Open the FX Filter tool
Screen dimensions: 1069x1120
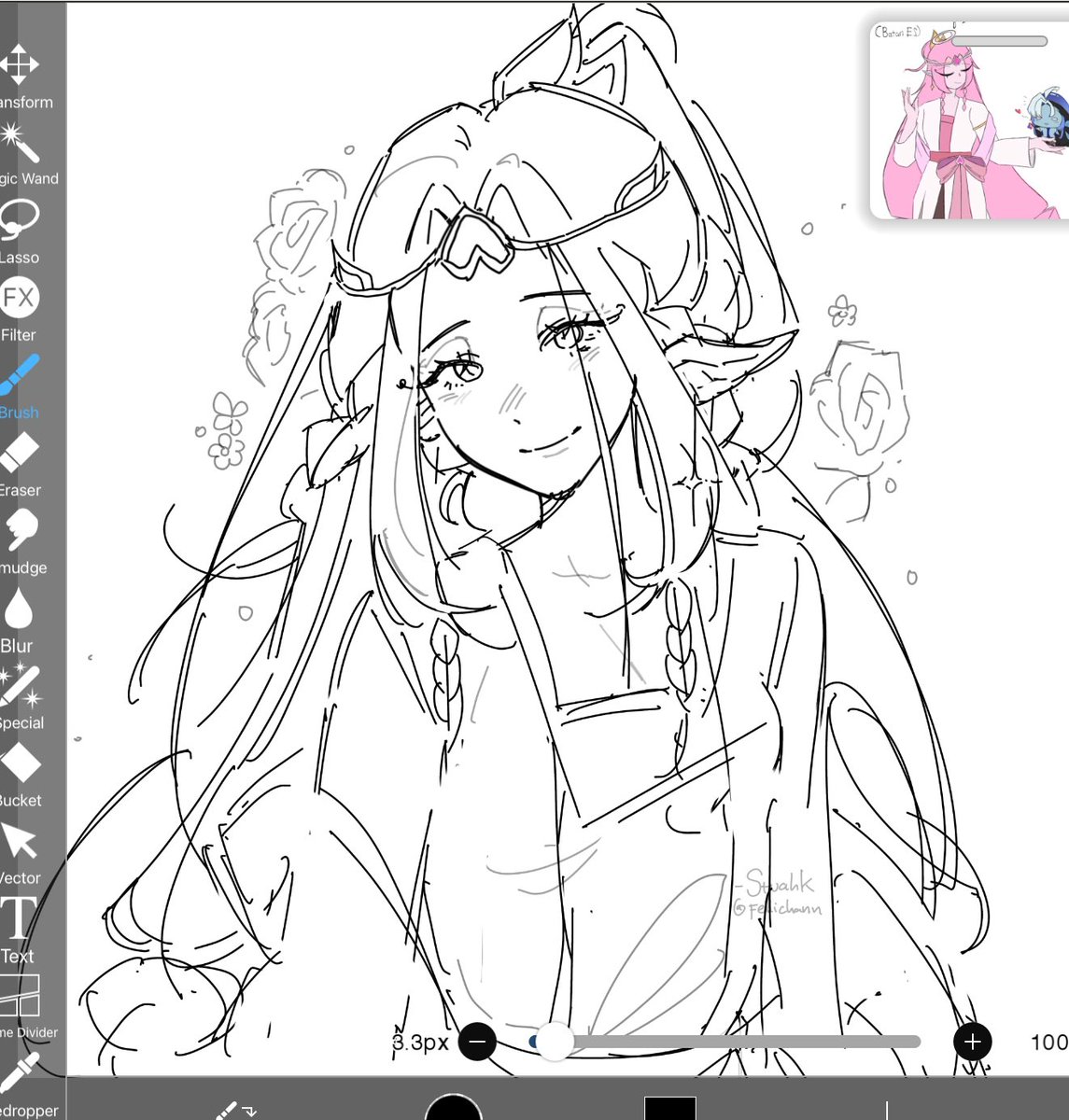click(x=21, y=299)
